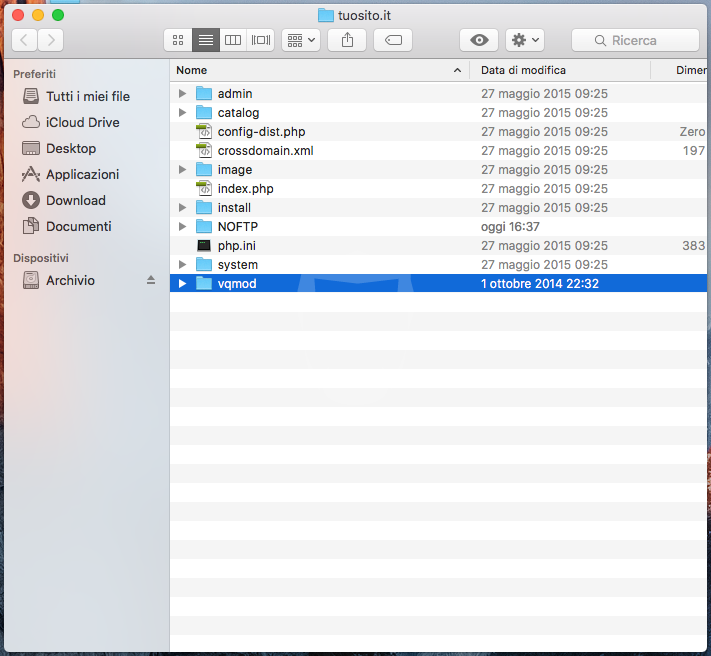The height and width of the screenshot is (656, 711).
Task: Select the system folder name
Action: click(x=238, y=265)
